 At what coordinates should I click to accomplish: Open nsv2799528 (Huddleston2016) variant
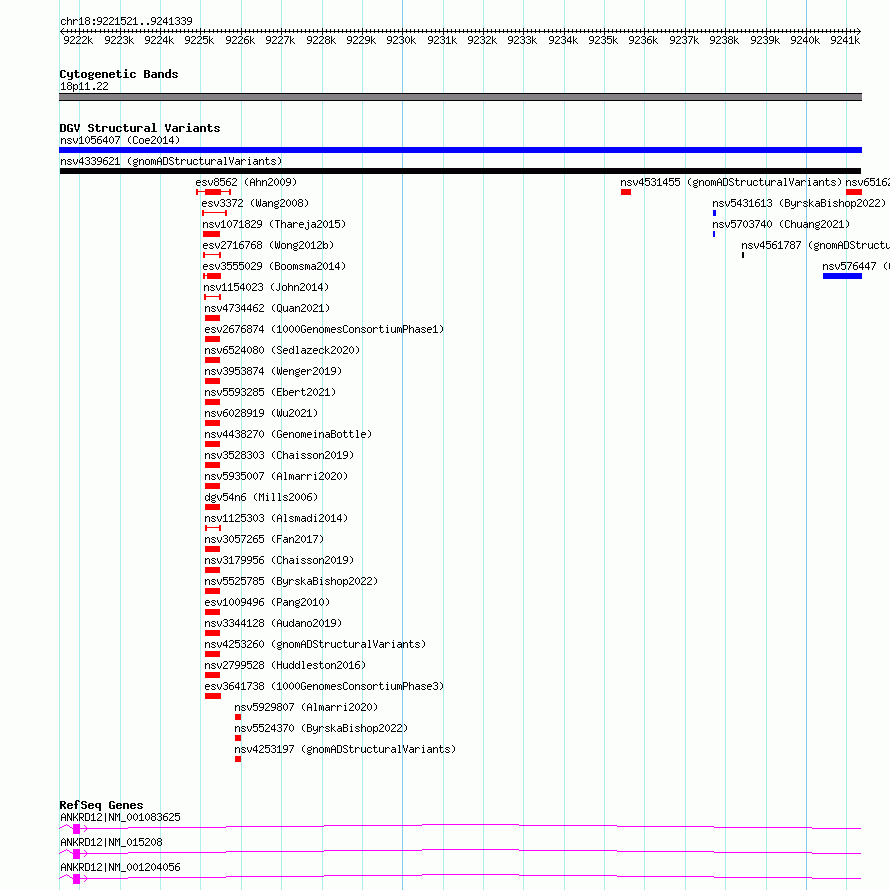pyautogui.click(x=285, y=665)
